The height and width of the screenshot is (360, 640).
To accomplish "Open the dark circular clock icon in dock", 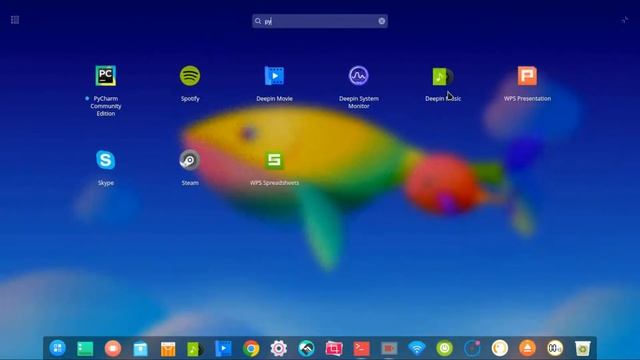I will 472,348.
